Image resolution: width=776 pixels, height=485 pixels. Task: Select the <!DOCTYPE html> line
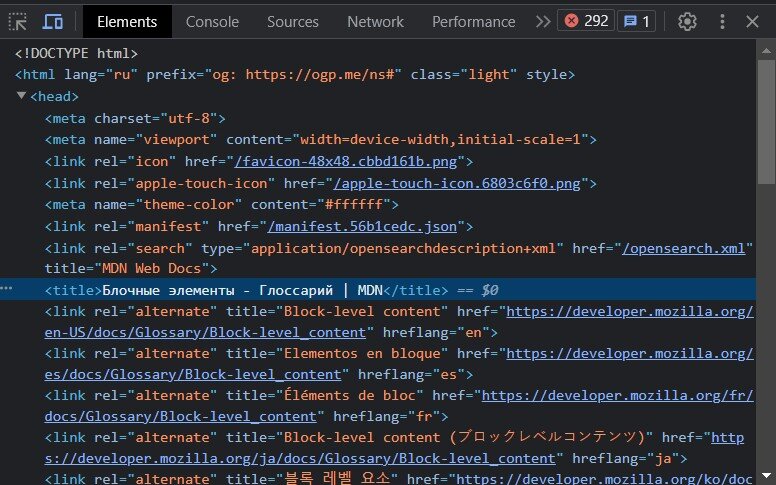(76, 53)
